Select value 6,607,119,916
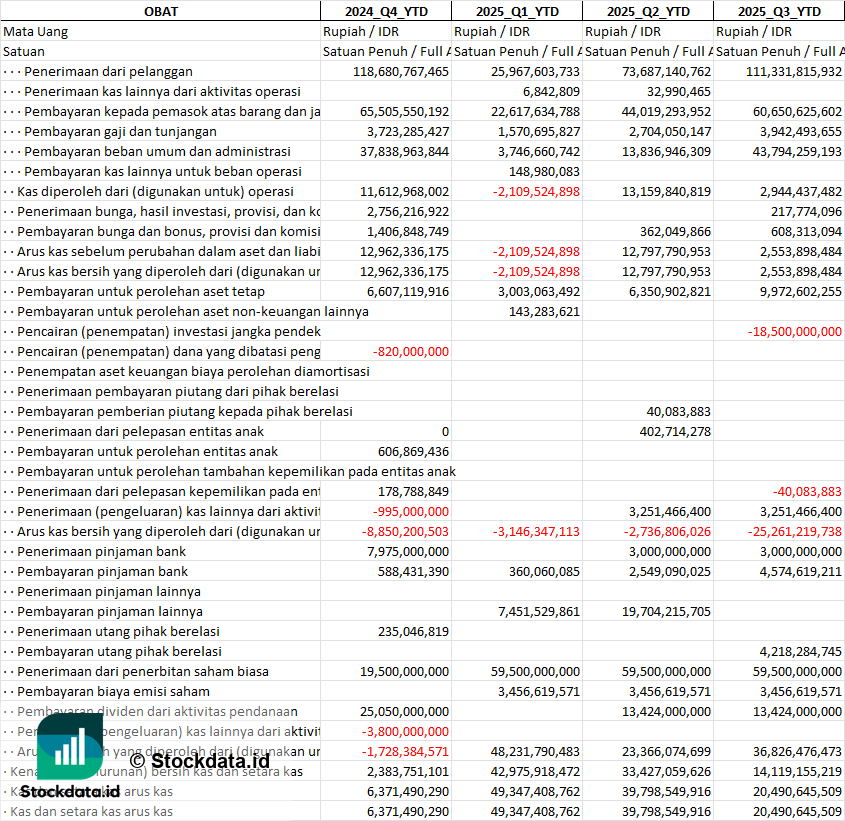845x821 pixels. tap(407, 291)
